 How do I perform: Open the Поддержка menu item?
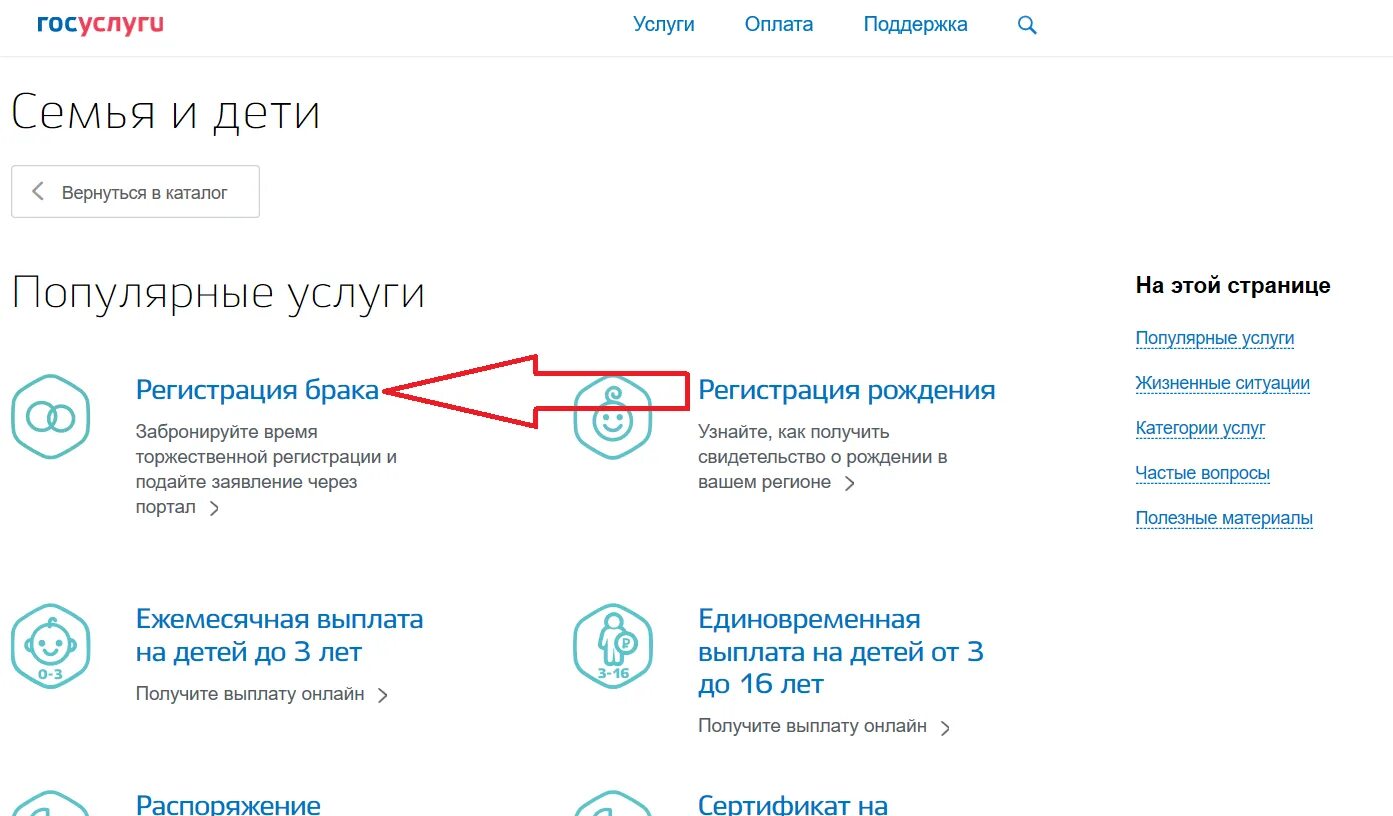(x=916, y=25)
